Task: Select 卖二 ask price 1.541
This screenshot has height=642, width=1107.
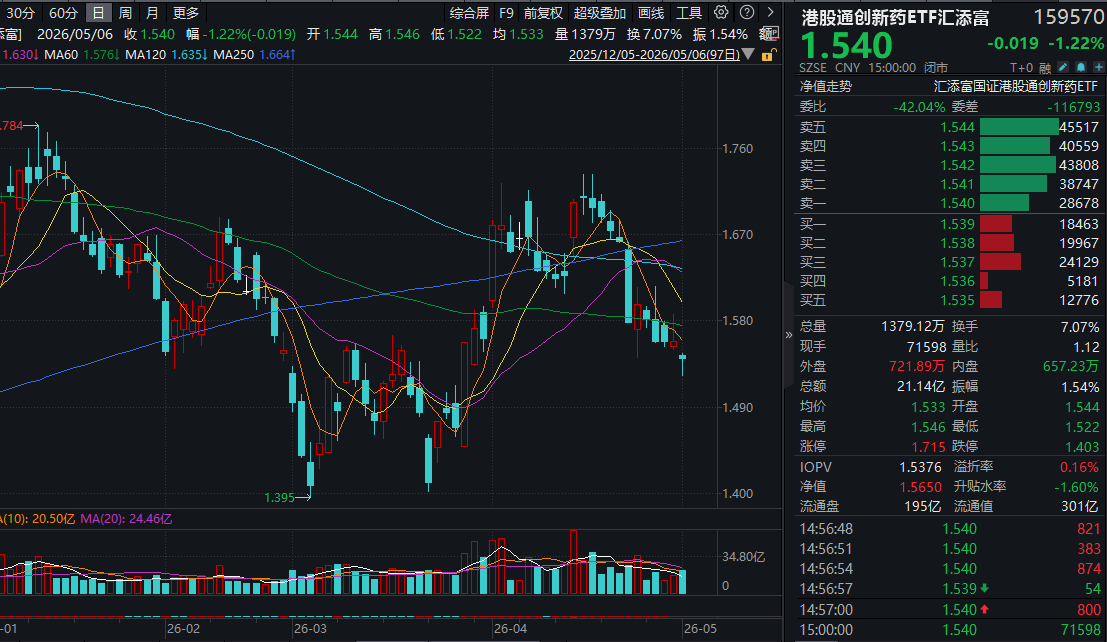Action: [x=957, y=184]
